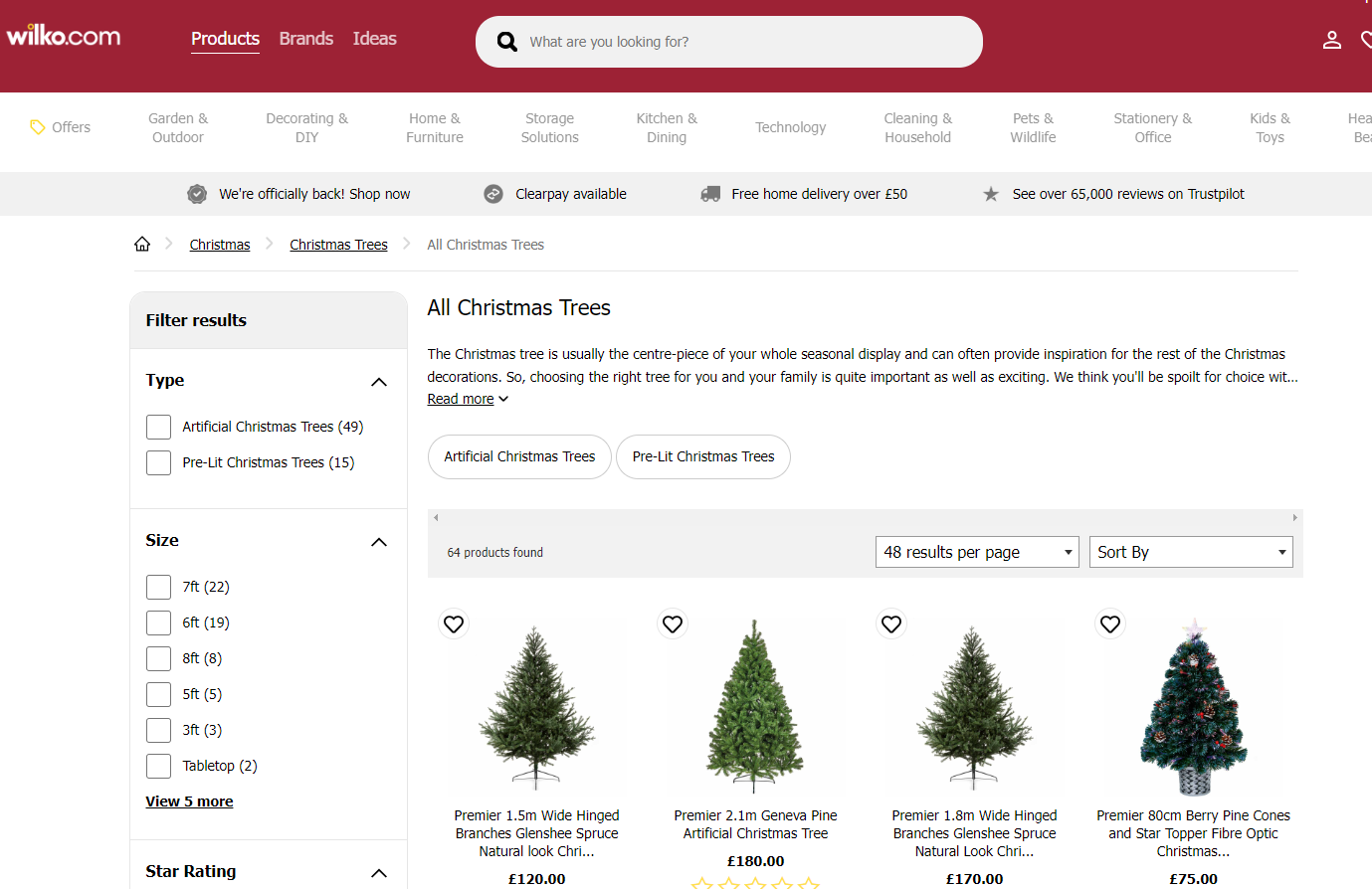Open the Premier 80cm Berry Pine Cones tree image
This screenshot has height=889, width=1372.
[x=1194, y=706]
